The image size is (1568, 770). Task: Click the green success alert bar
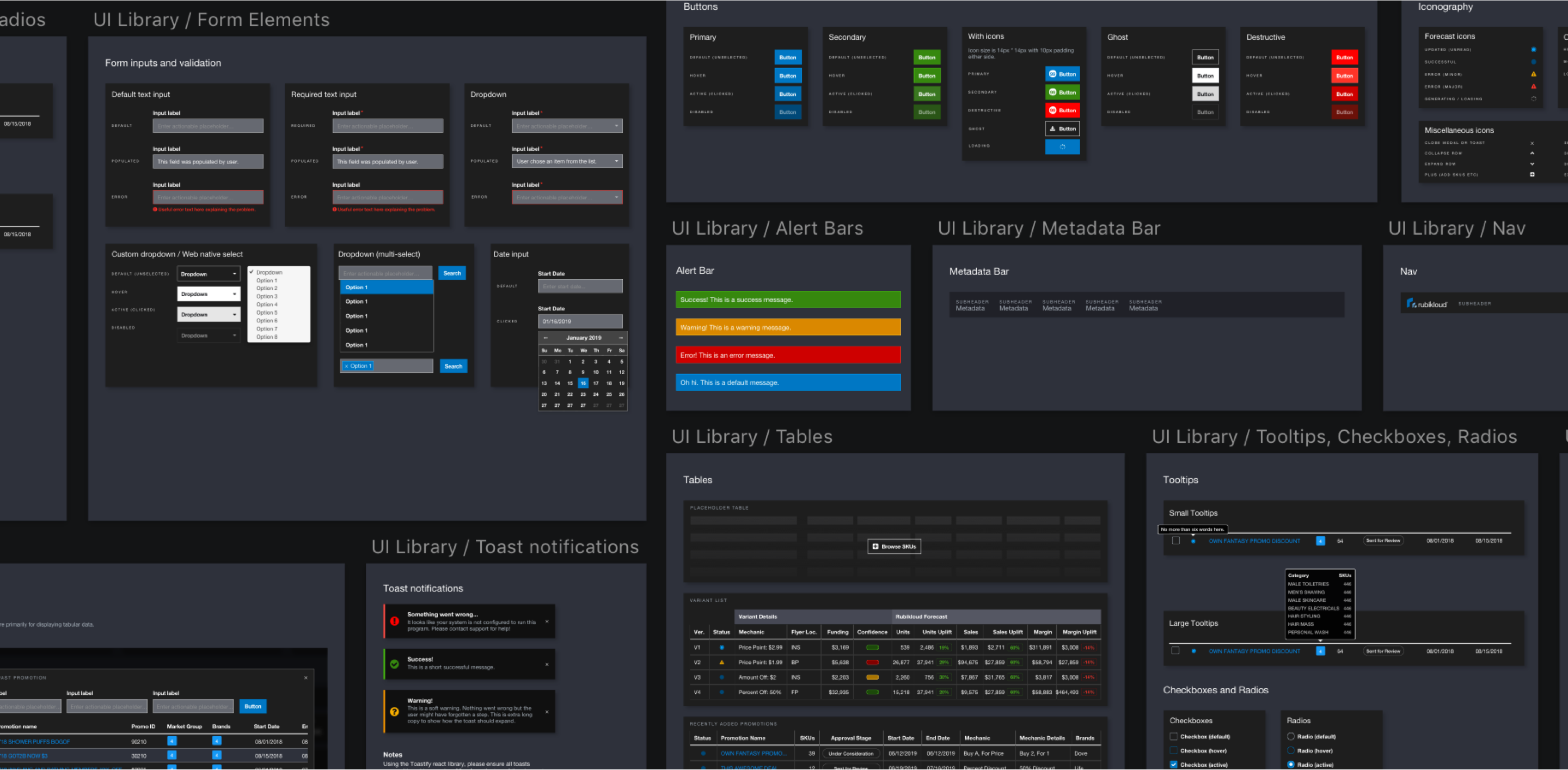click(787, 300)
